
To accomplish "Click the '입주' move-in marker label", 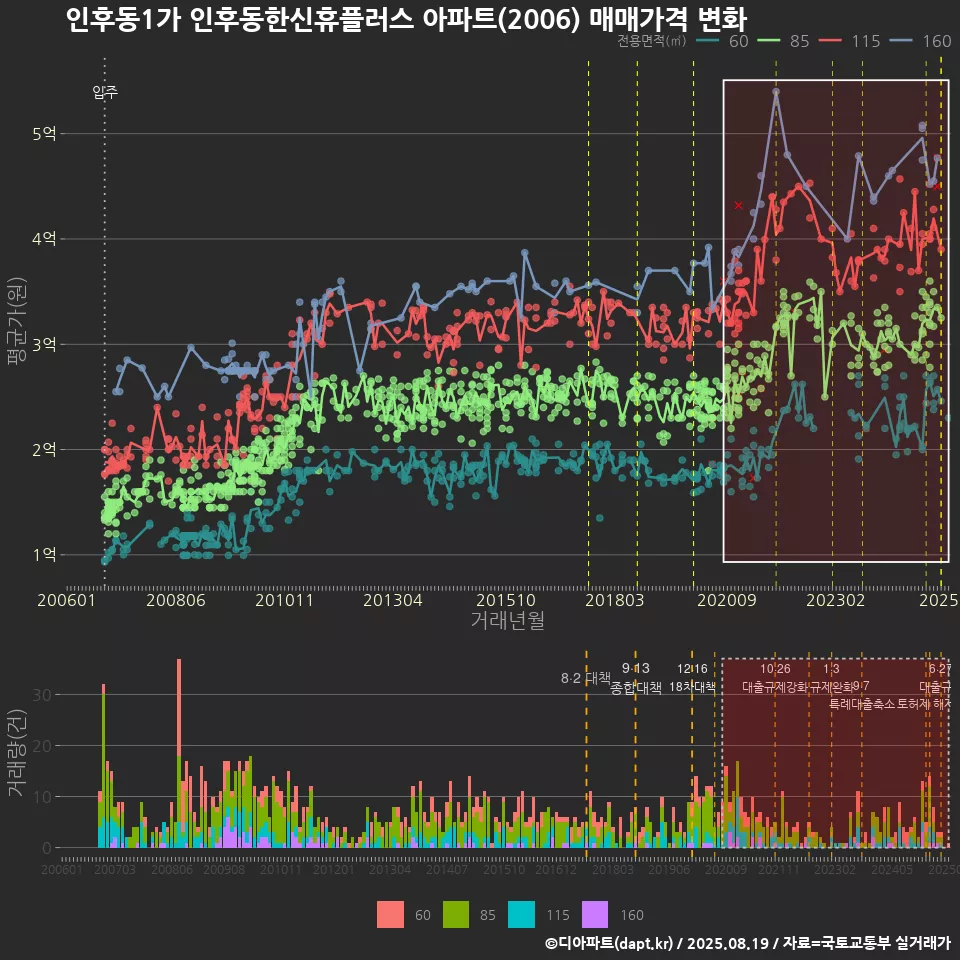I will click(105, 92).
